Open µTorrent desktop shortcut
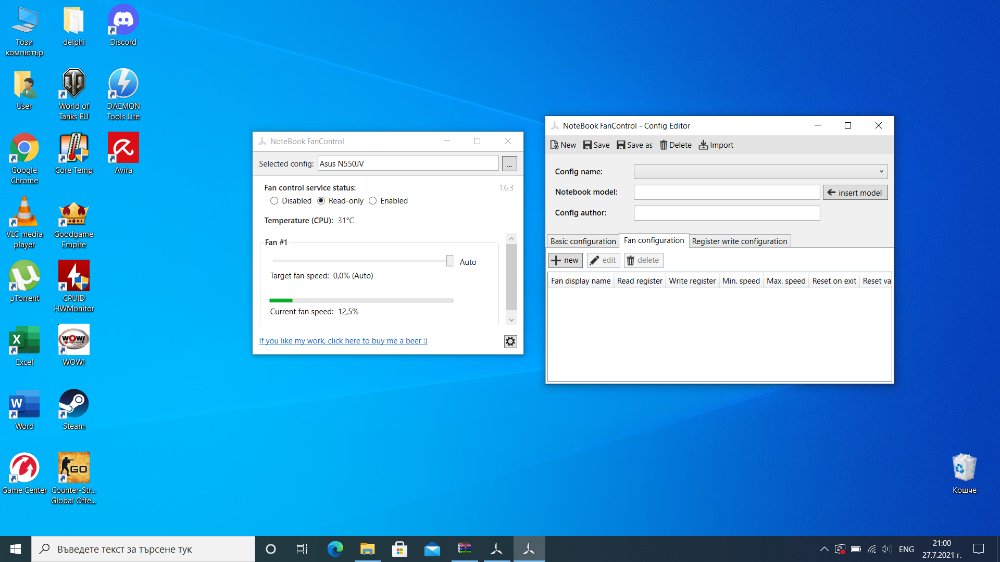The image size is (1000, 562). click(24, 281)
